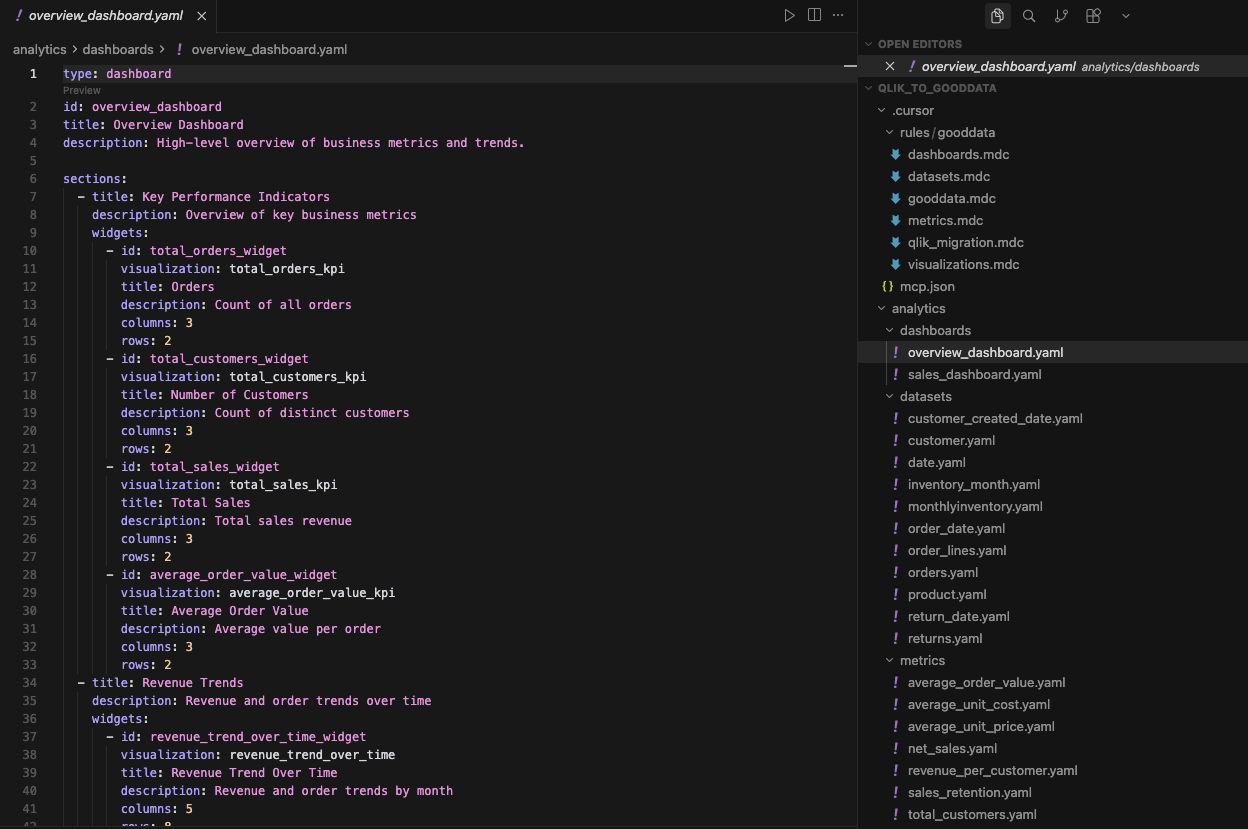This screenshot has height=829, width=1248.
Task: Open returns.yaml under datasets
Action: (x=944, y=638)
